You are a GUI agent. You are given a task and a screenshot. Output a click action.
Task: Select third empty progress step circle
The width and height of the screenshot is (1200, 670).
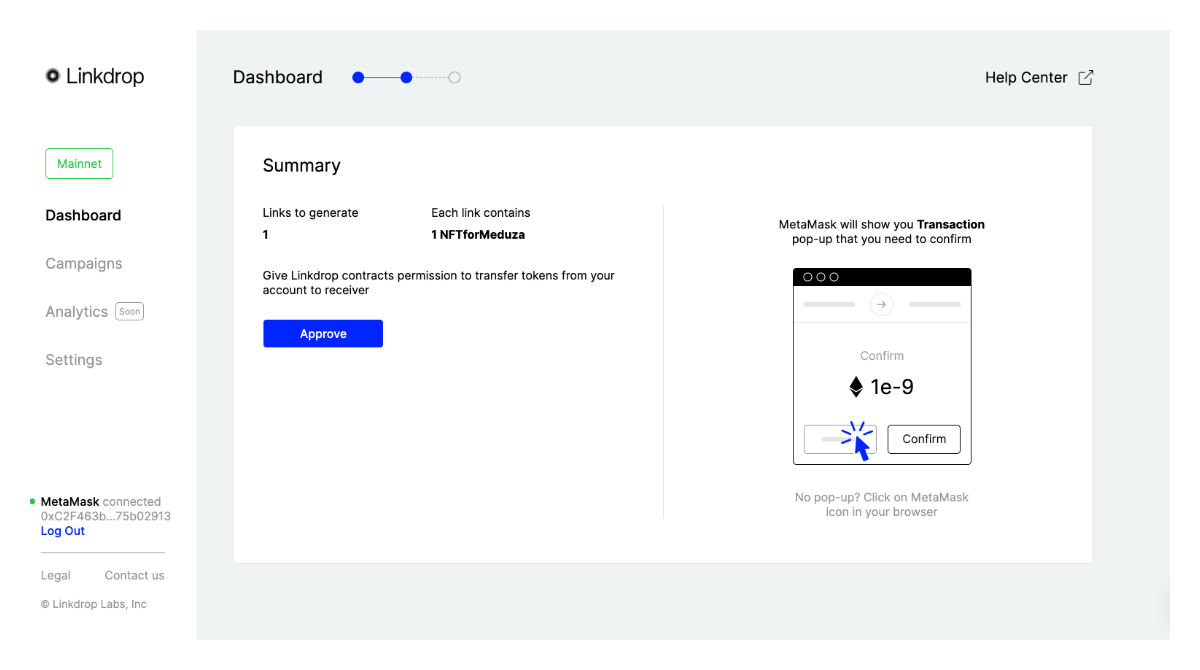pyautogui.click(x=454, y=77)
